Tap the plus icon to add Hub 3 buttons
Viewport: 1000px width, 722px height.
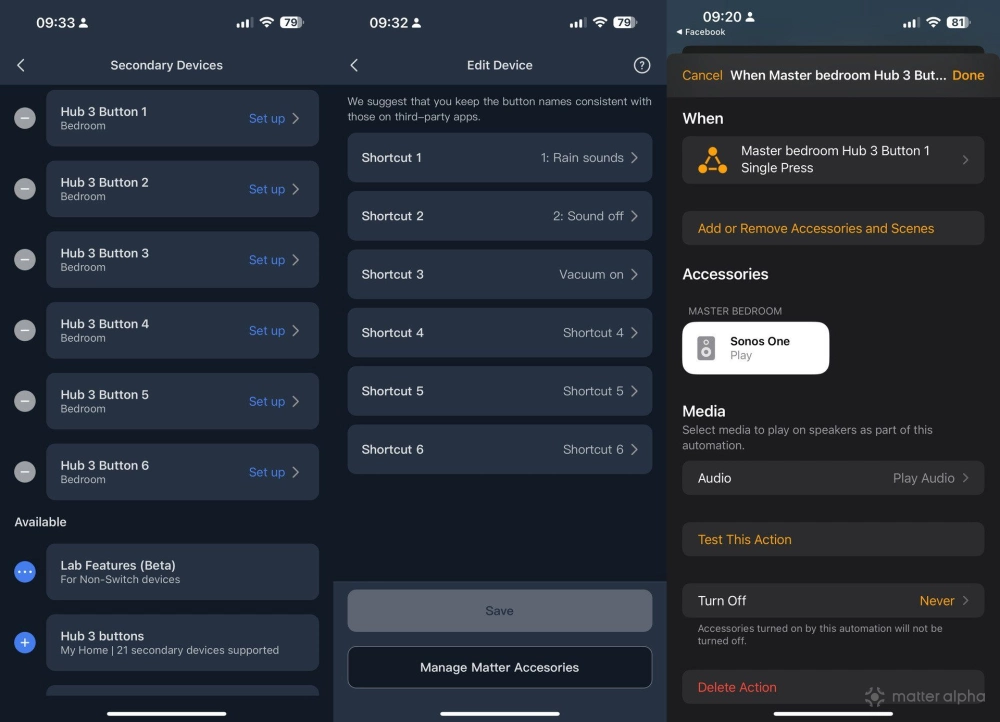click(24, 643)
